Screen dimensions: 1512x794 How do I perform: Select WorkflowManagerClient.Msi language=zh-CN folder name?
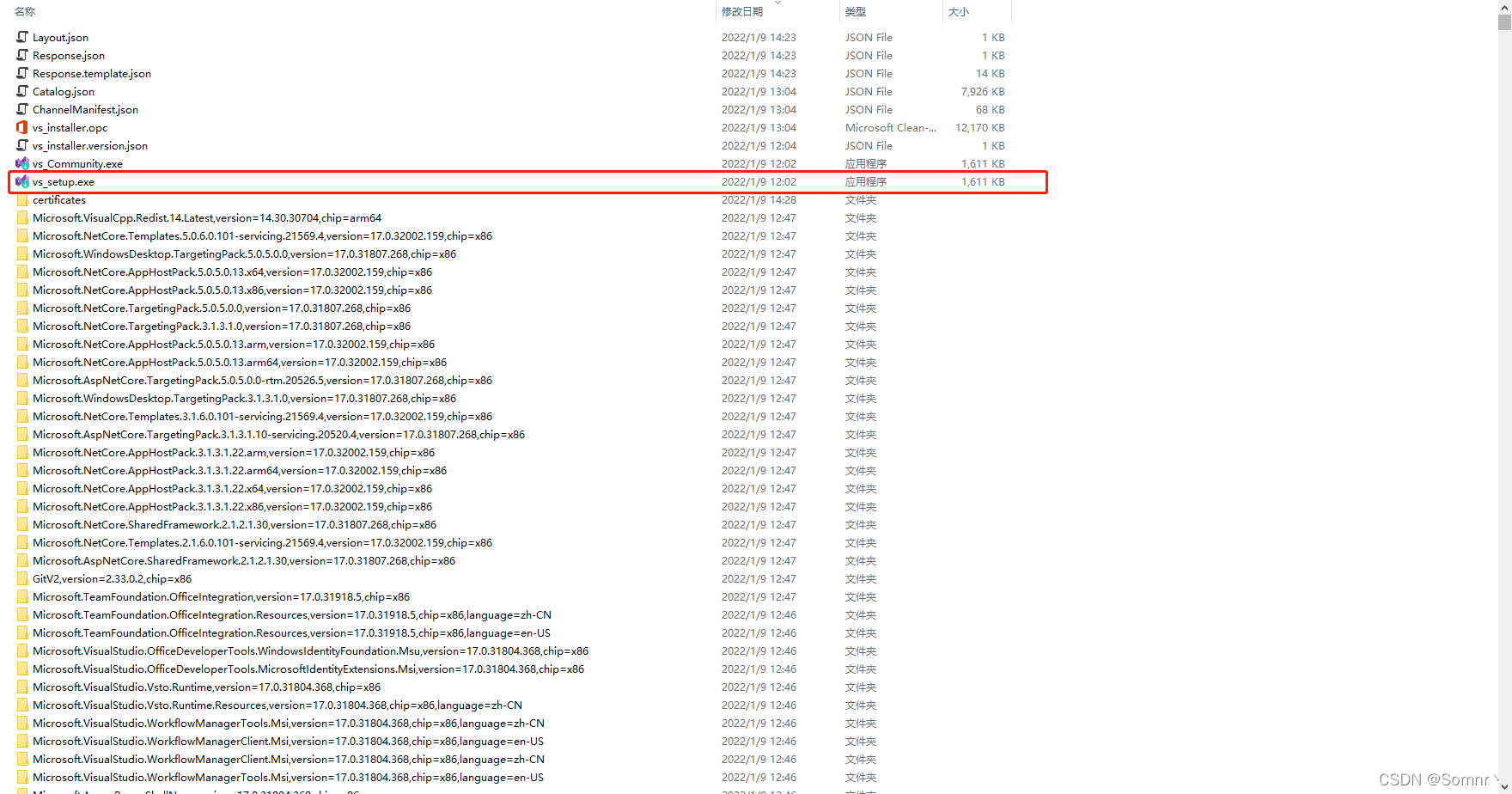pyautogui.click(x=289, y=759)
